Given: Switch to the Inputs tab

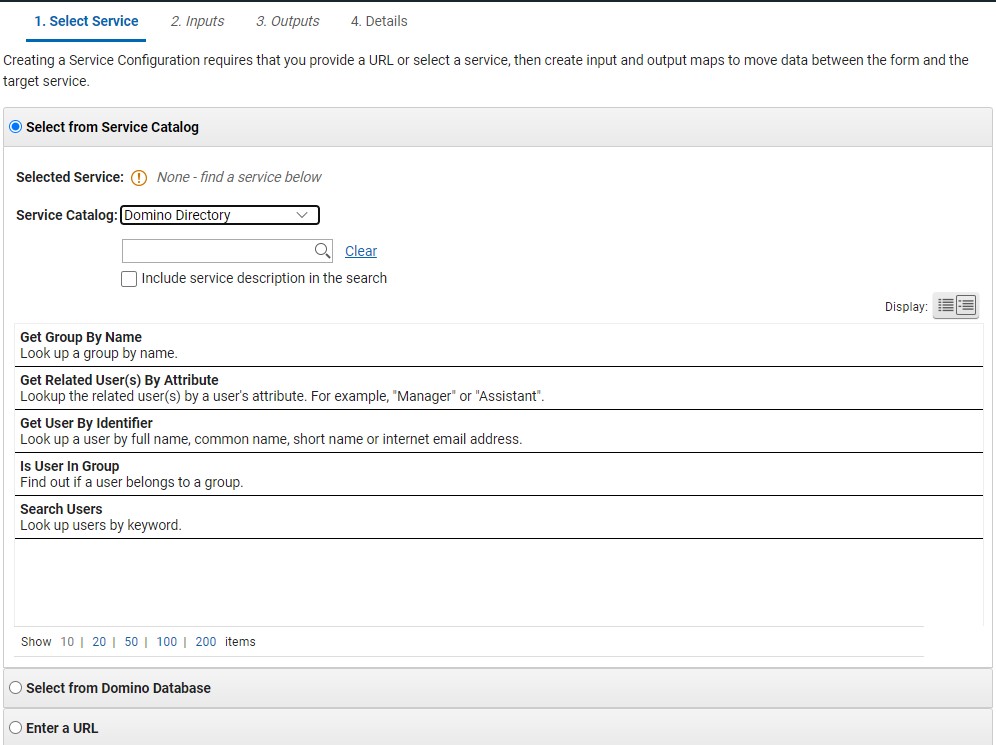Looking at the screenshot, I should (197, 20).
